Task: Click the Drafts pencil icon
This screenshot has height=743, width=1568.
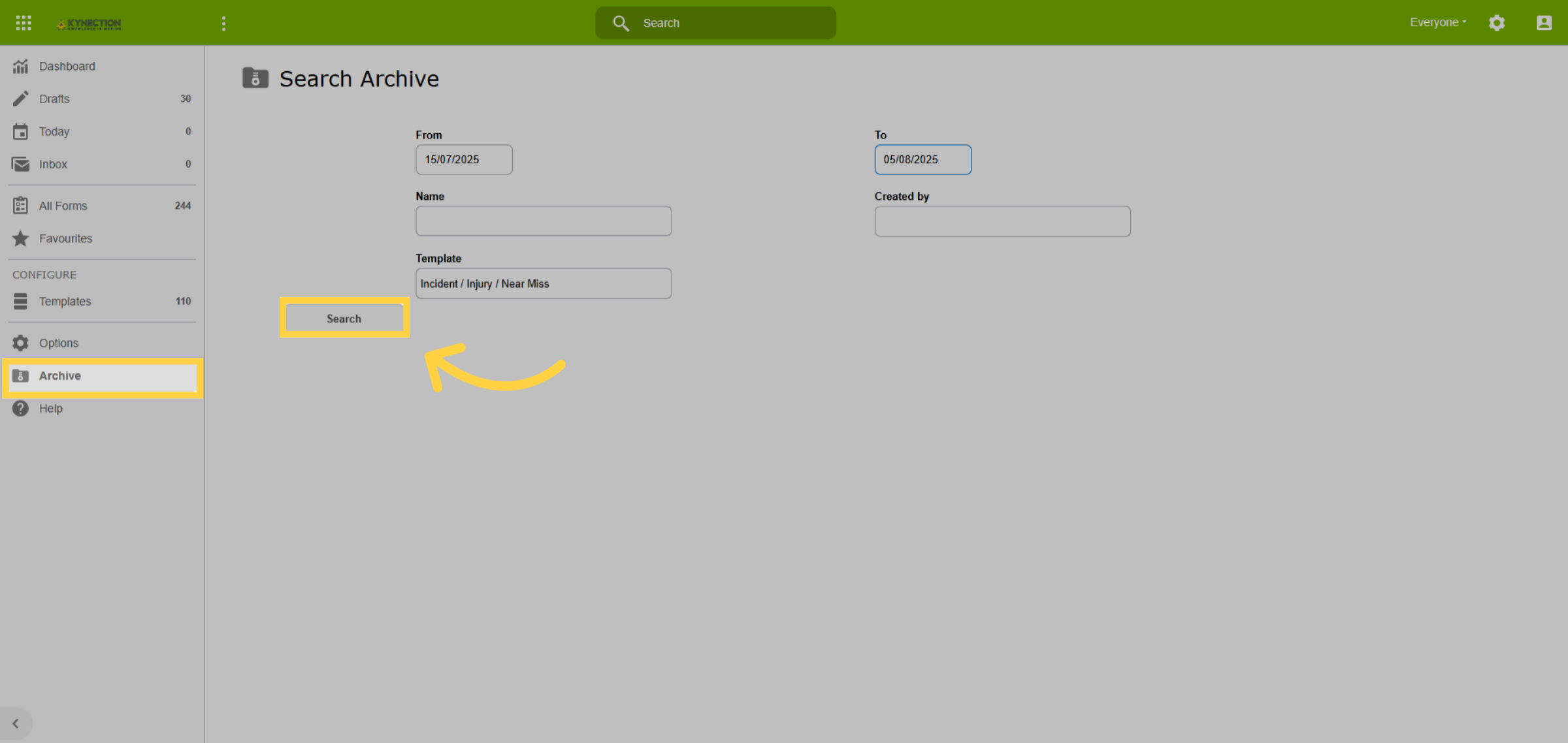Action: pyautogui.click(x=20, y=99)
